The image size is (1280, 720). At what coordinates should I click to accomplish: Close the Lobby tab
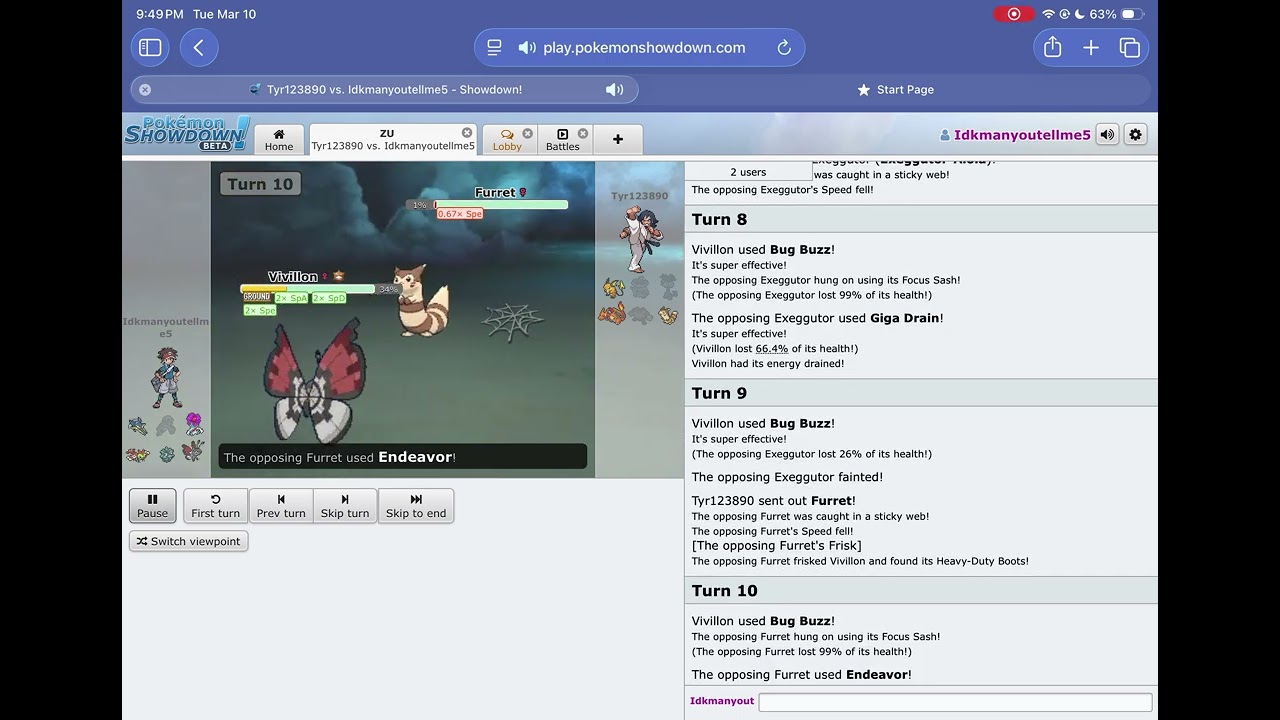point(528,133)
